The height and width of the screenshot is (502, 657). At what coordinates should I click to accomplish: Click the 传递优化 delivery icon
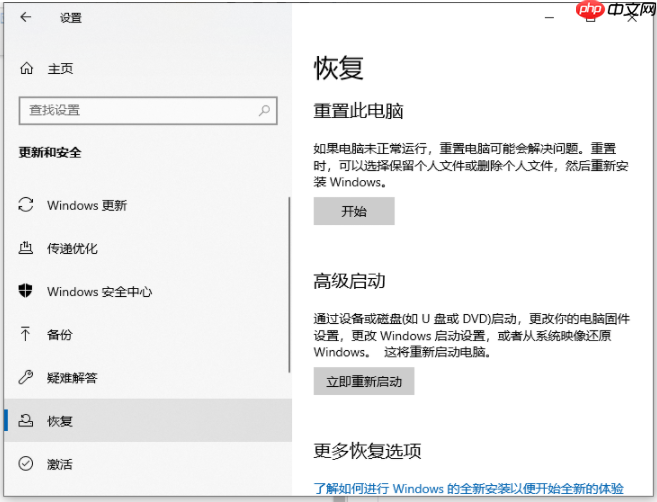26,248
